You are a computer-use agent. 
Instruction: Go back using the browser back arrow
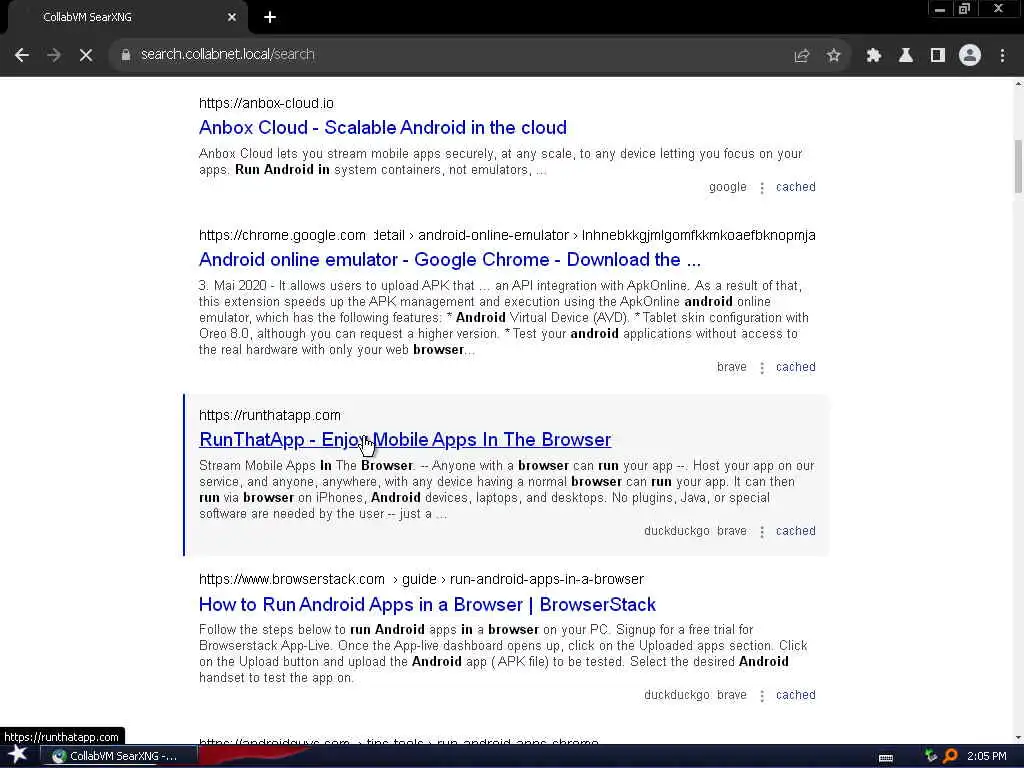click(x=22, y=55)
